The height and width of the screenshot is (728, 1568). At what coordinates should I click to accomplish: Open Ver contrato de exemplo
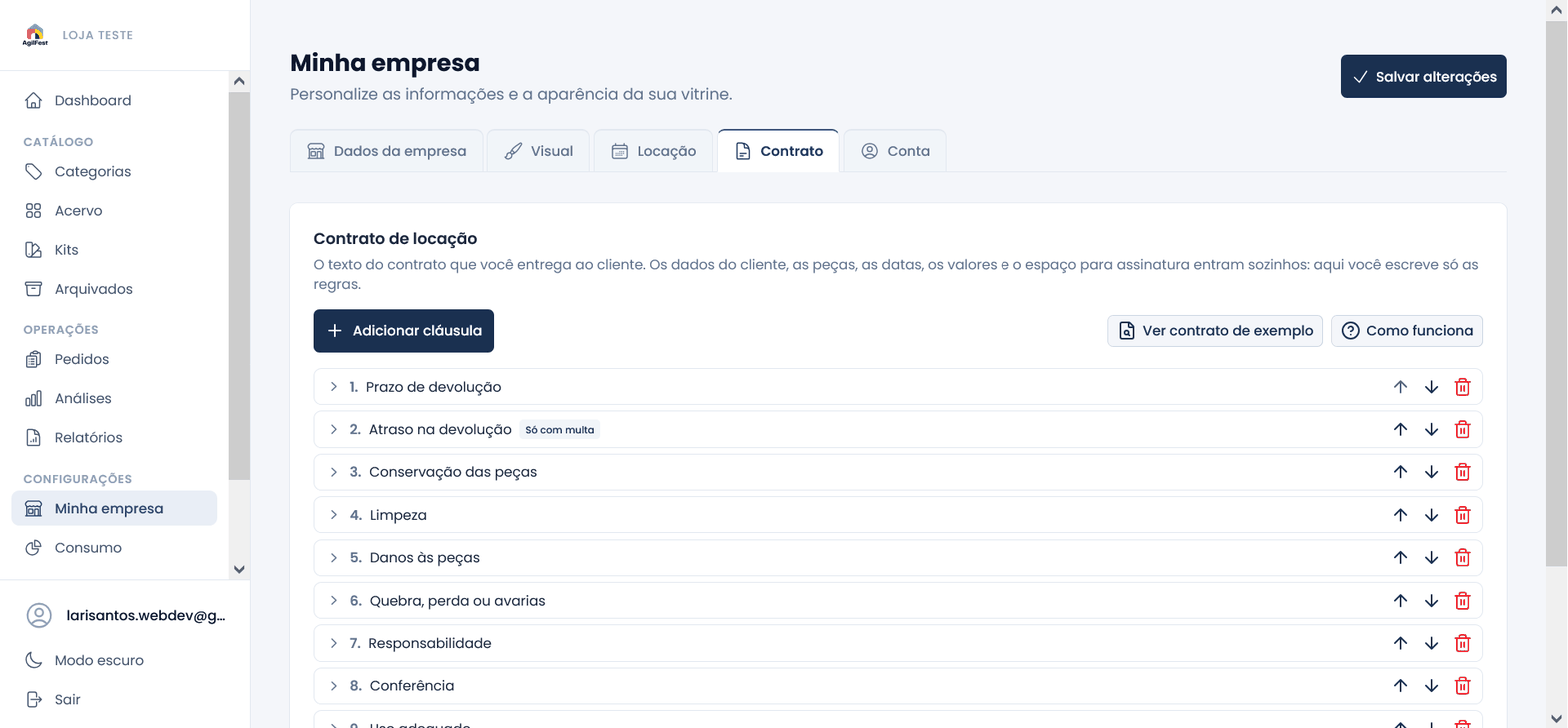coord(1215,331)
